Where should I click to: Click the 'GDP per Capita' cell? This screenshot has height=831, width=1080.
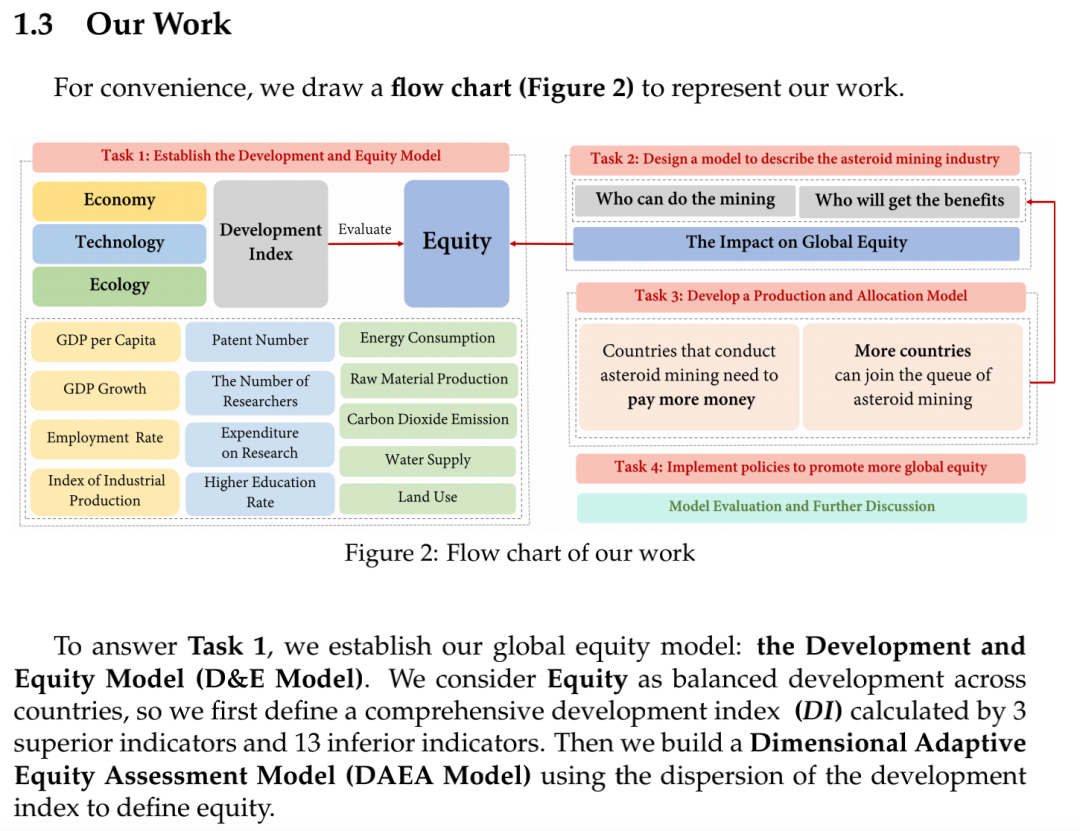pyautogui.click(x=105, y=341)
